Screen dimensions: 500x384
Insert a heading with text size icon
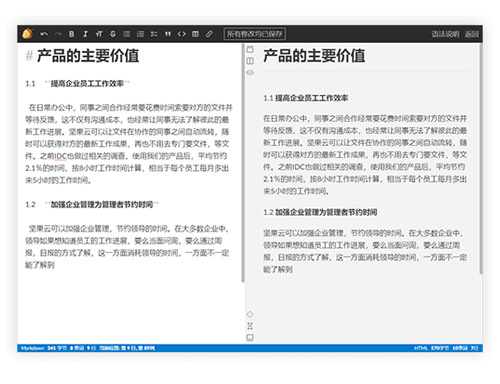(99, 34)
